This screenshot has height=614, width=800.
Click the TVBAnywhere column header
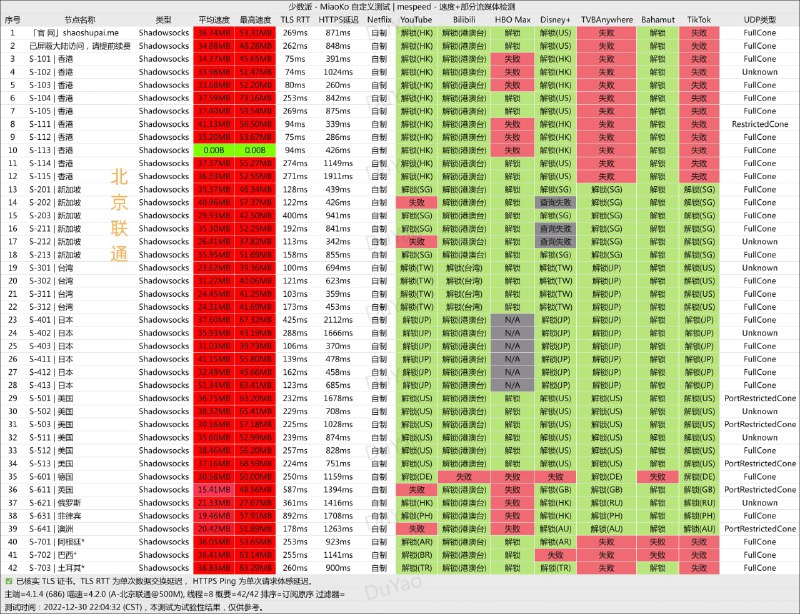coord(607,20)
